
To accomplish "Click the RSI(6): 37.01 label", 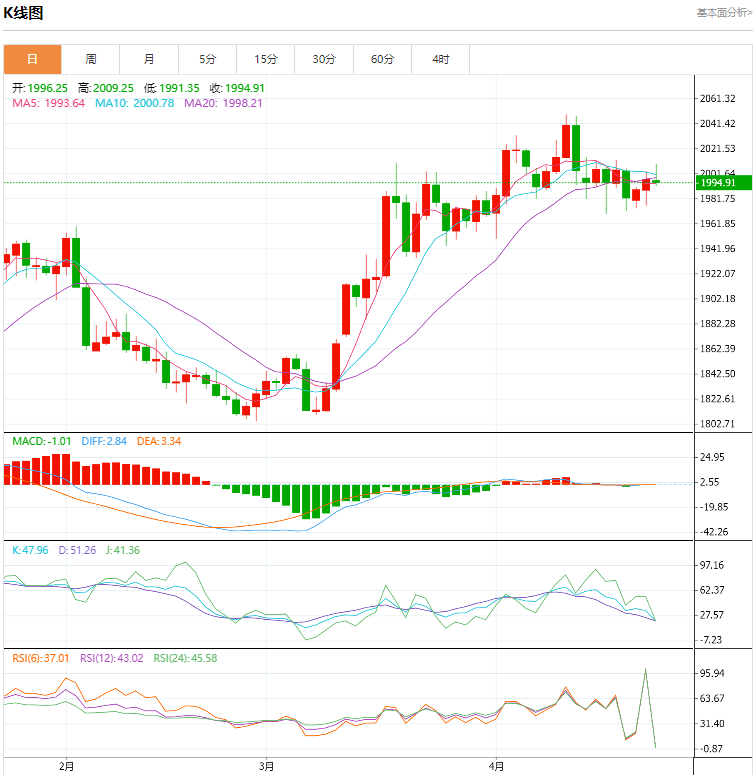I will [x=41, y=658].
